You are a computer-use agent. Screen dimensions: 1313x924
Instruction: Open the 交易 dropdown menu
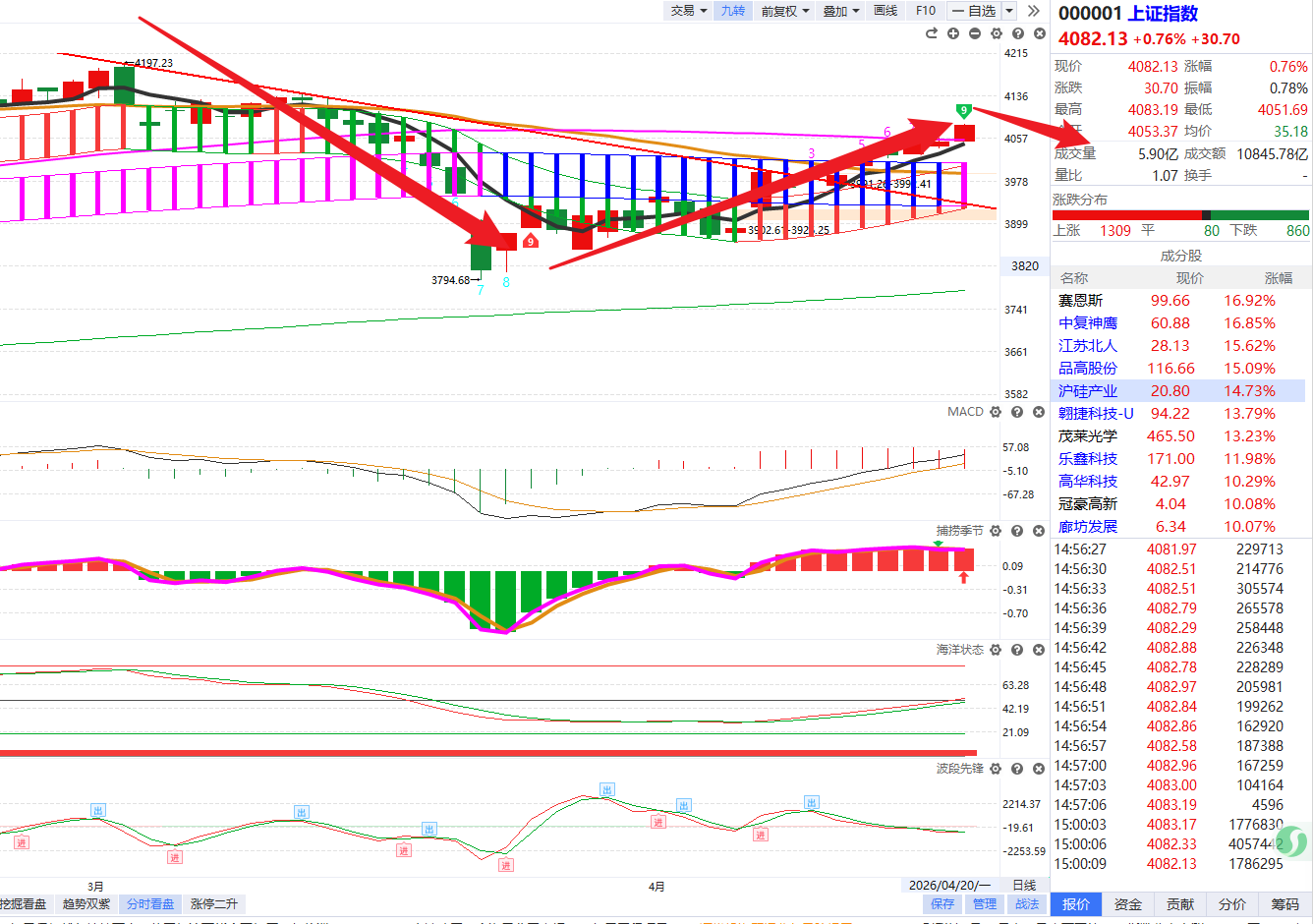point(688,11)
